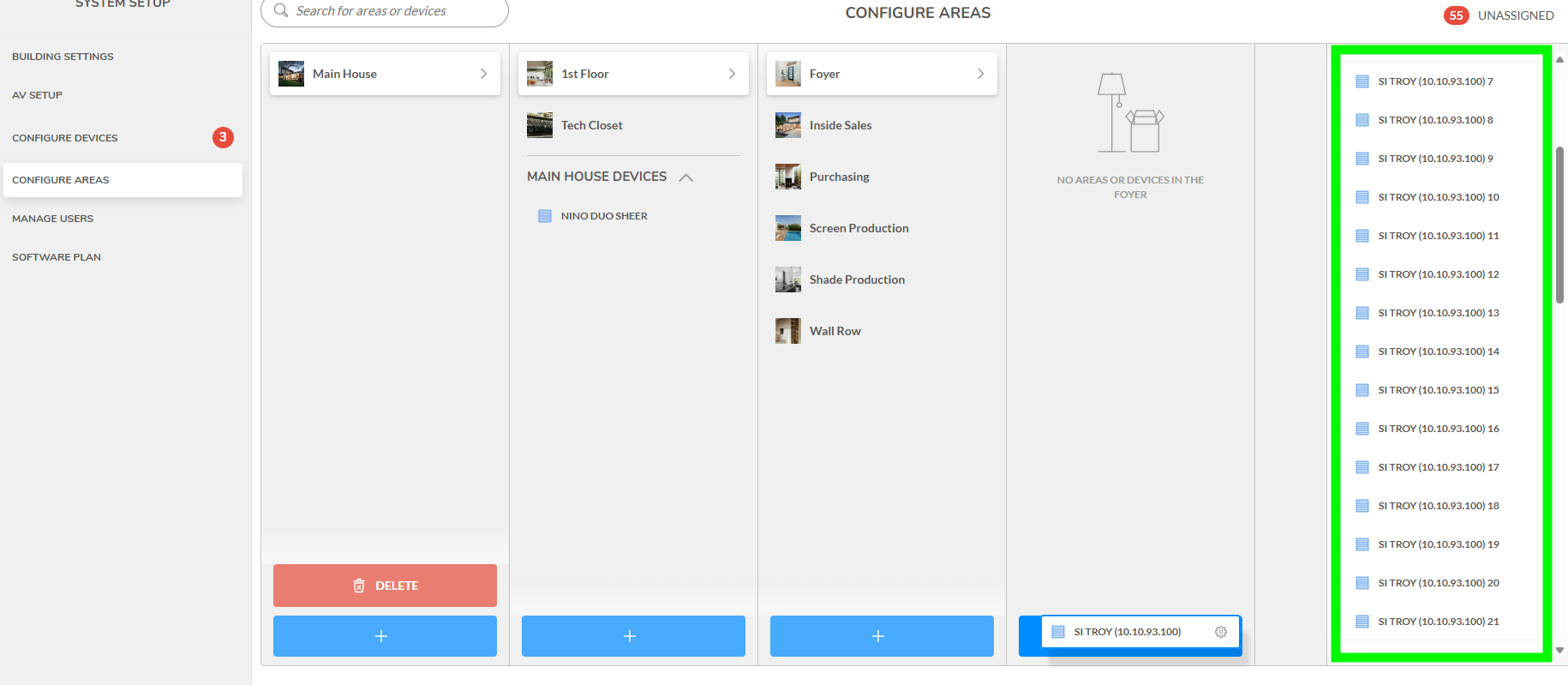Click the magnifying glass search icon

click(280, 11)
